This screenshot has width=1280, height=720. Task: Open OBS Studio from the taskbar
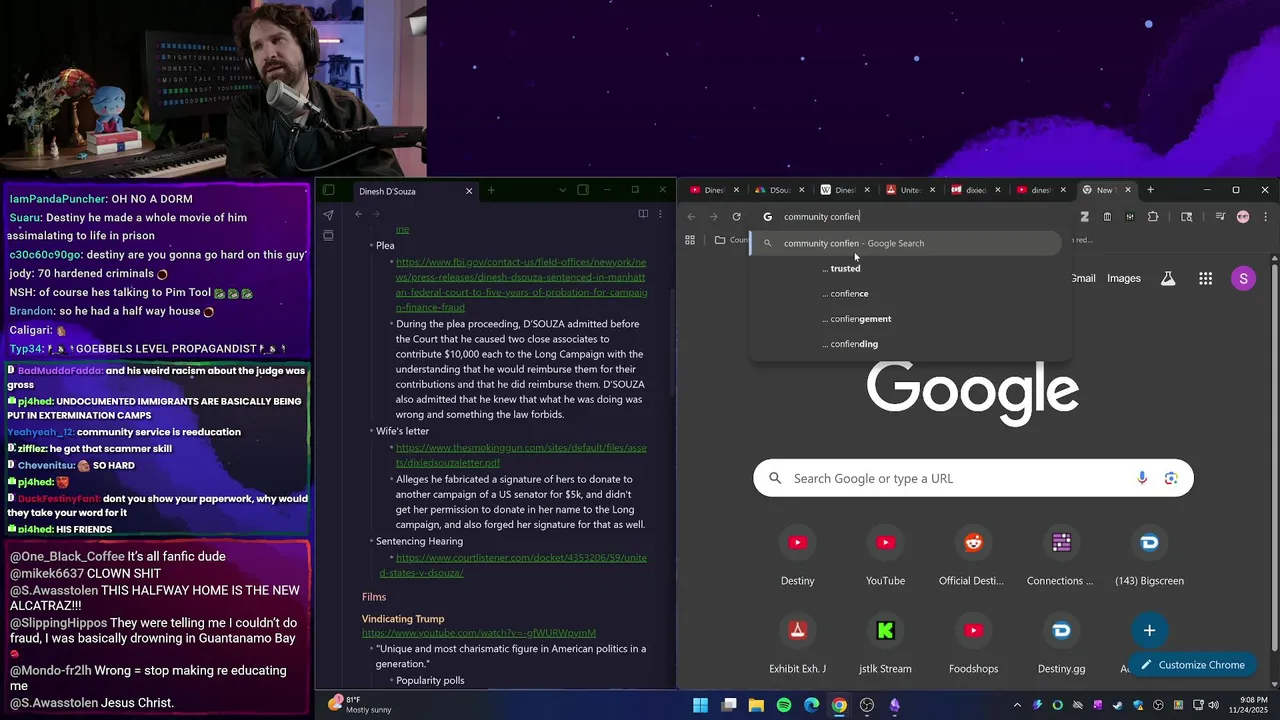867,705
